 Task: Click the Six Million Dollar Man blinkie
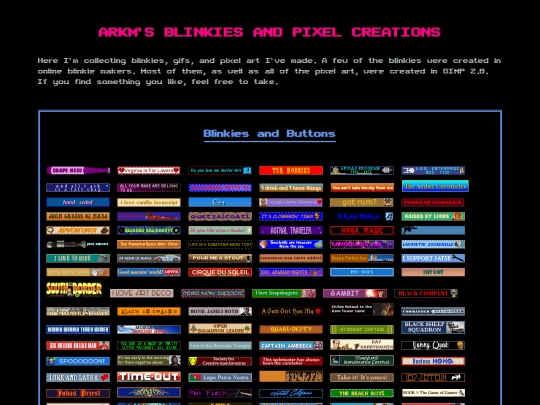[78, 345]
